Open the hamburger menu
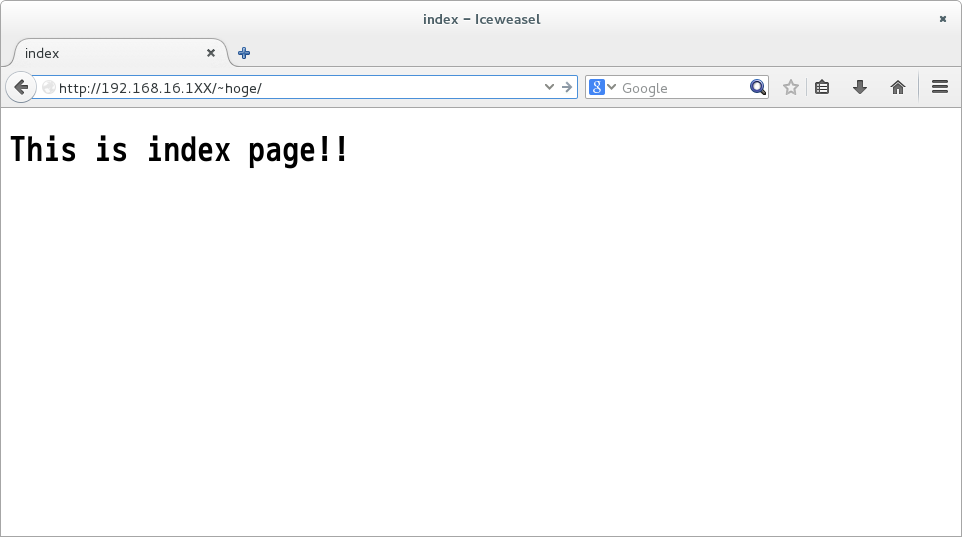The height and width of the screenshot is (537, 962). pos(940,87)
